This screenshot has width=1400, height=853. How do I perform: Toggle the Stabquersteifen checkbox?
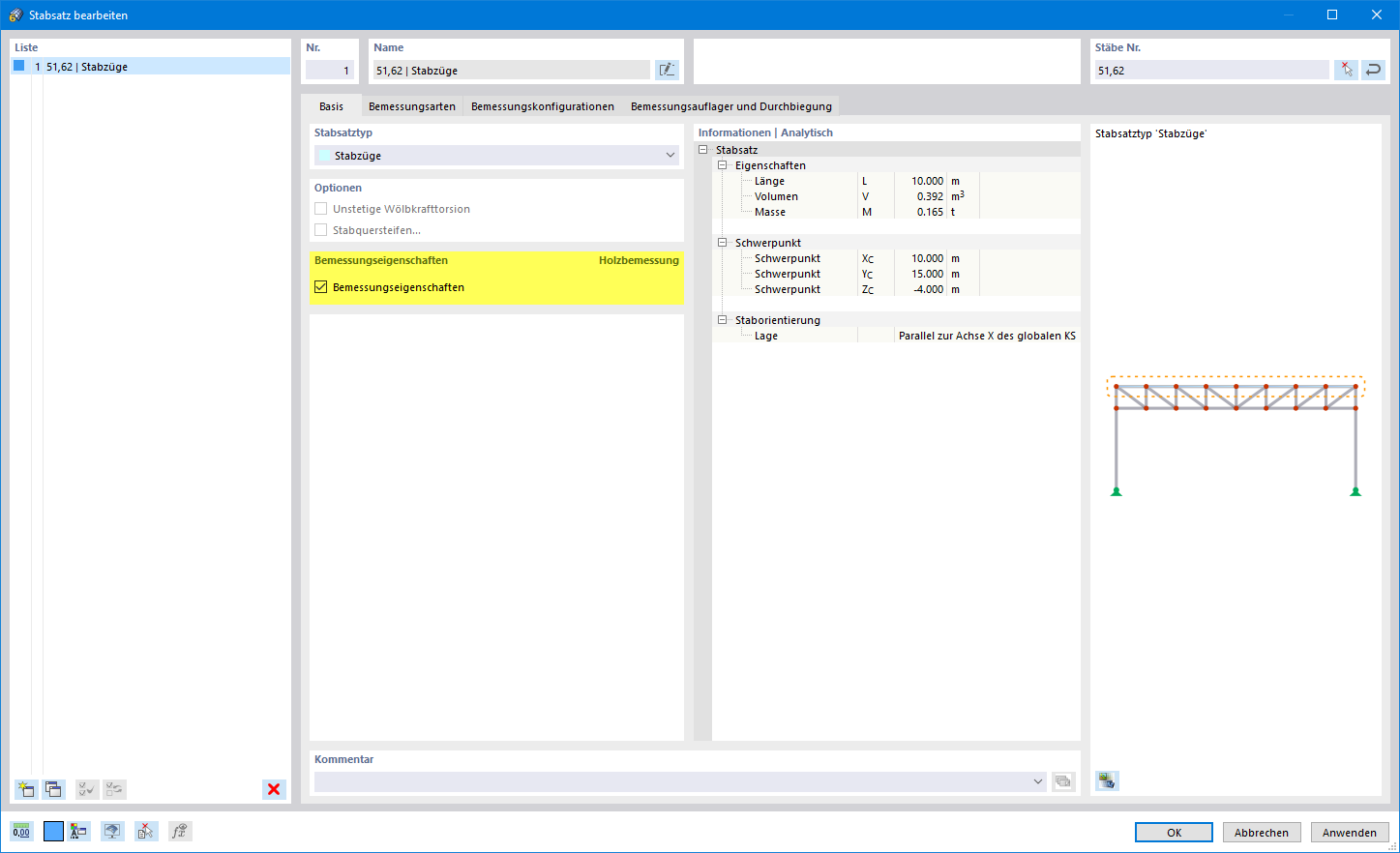click(x=321, y=230)
